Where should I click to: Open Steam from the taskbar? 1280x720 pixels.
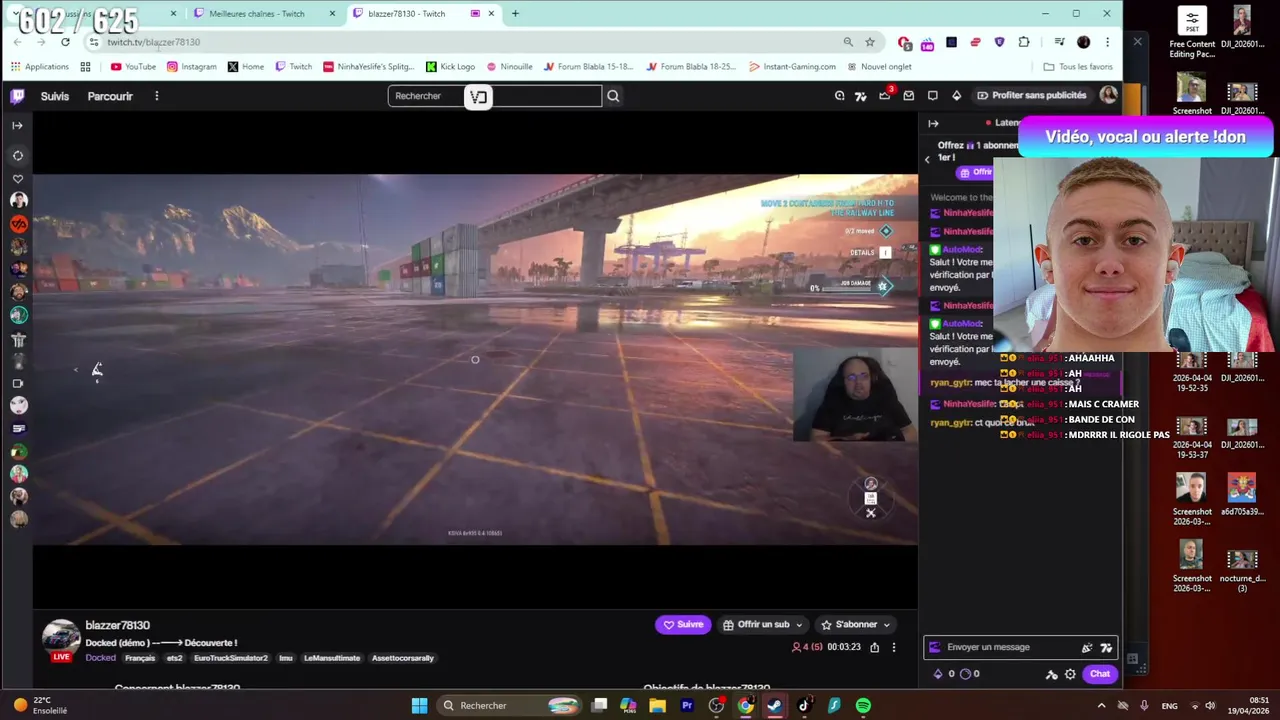coord(774,705)
